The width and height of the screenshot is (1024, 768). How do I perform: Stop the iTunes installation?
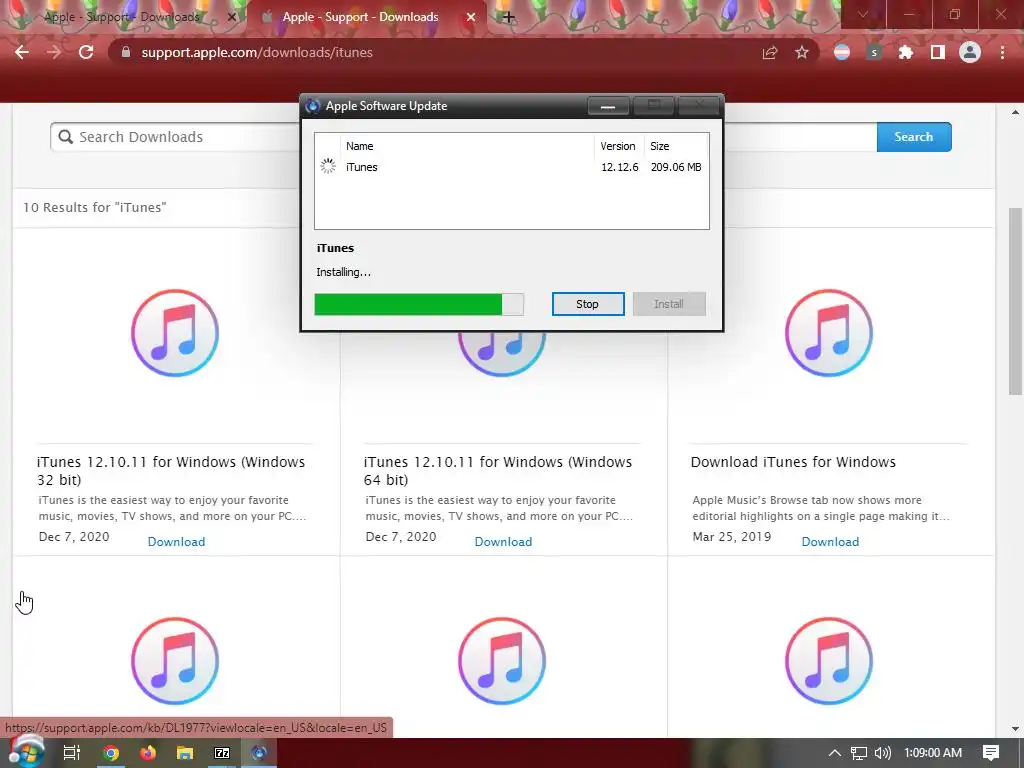[588, 304]
